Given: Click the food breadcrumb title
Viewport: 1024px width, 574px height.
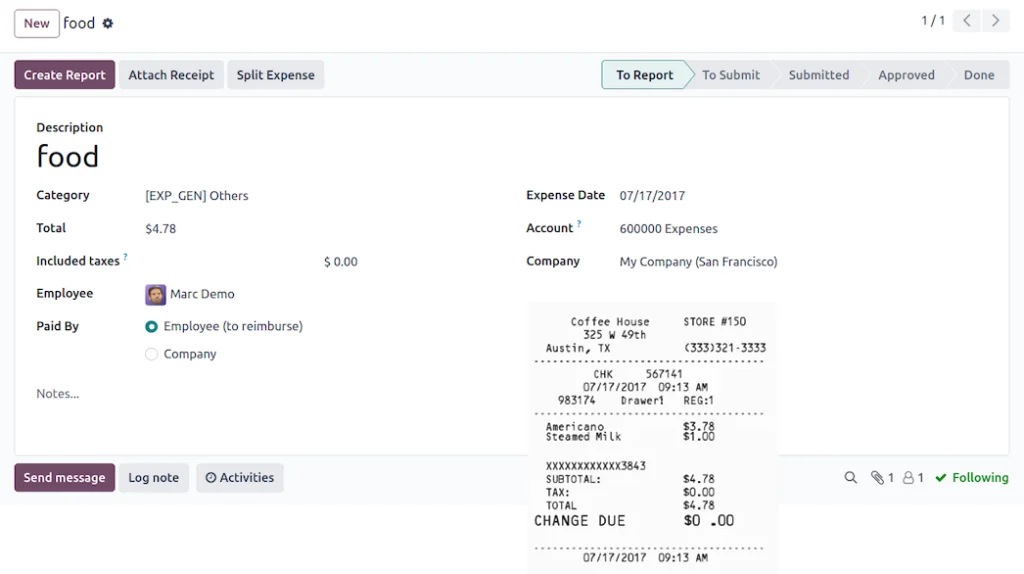Looking at the screenshot, I should pyautogui.click(x=79, y=24).
